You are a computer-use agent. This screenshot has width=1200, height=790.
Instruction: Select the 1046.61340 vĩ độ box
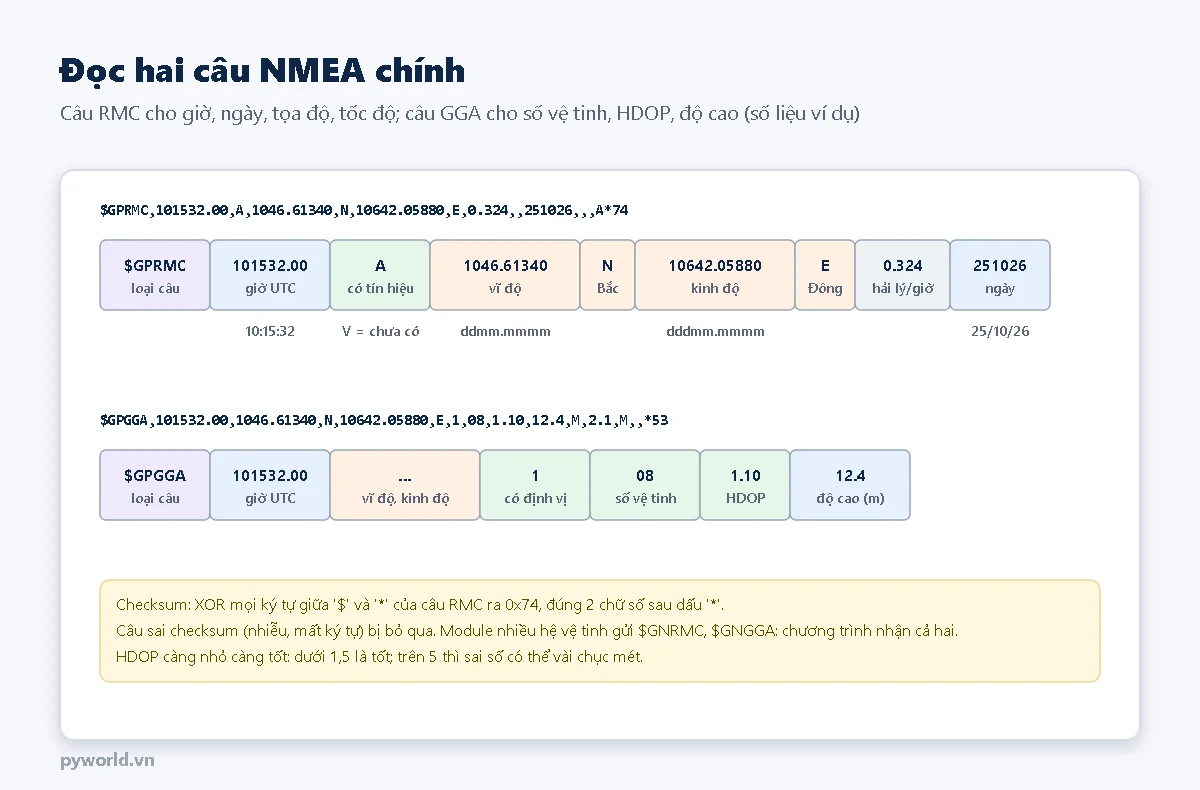tap(505, 275)
